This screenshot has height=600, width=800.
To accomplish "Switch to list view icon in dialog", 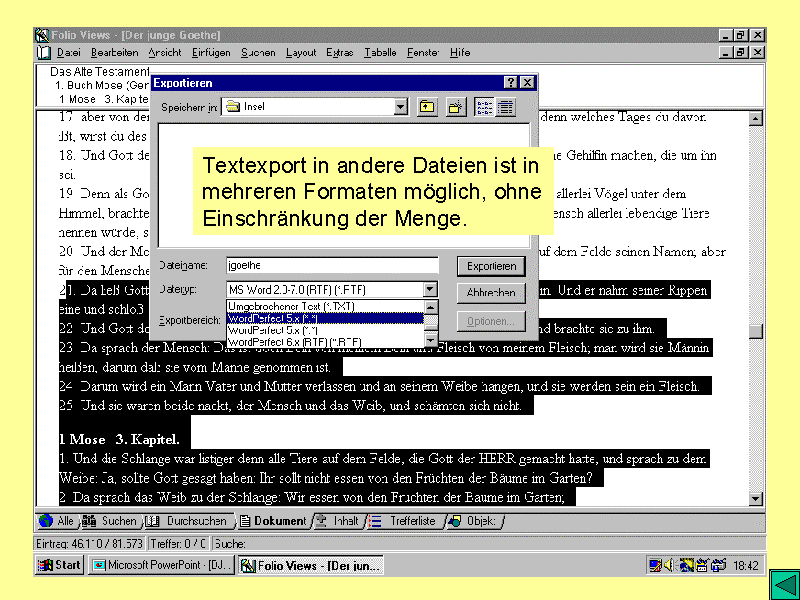I will pos(485,107).
